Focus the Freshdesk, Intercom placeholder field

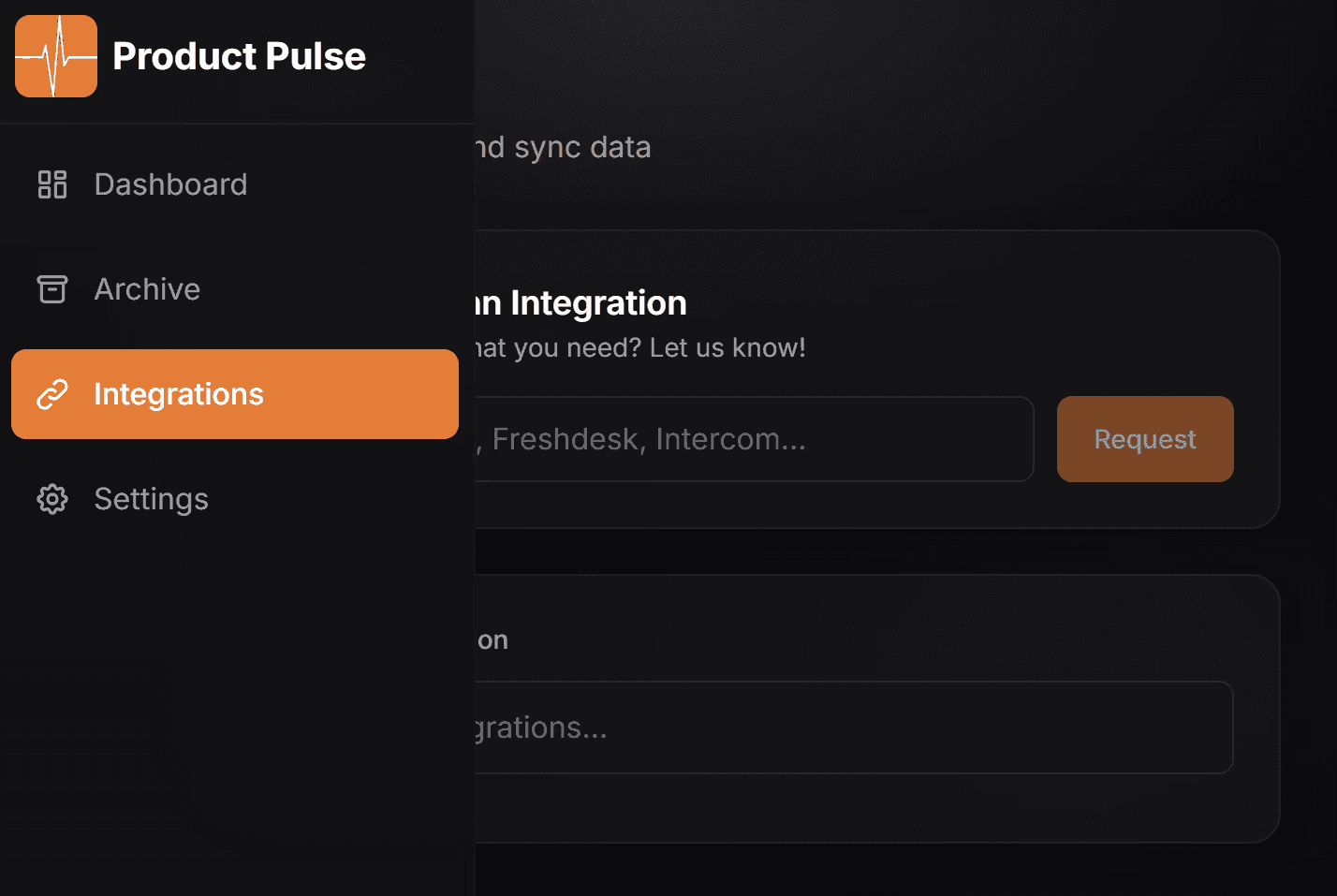(x=749, y=439)
